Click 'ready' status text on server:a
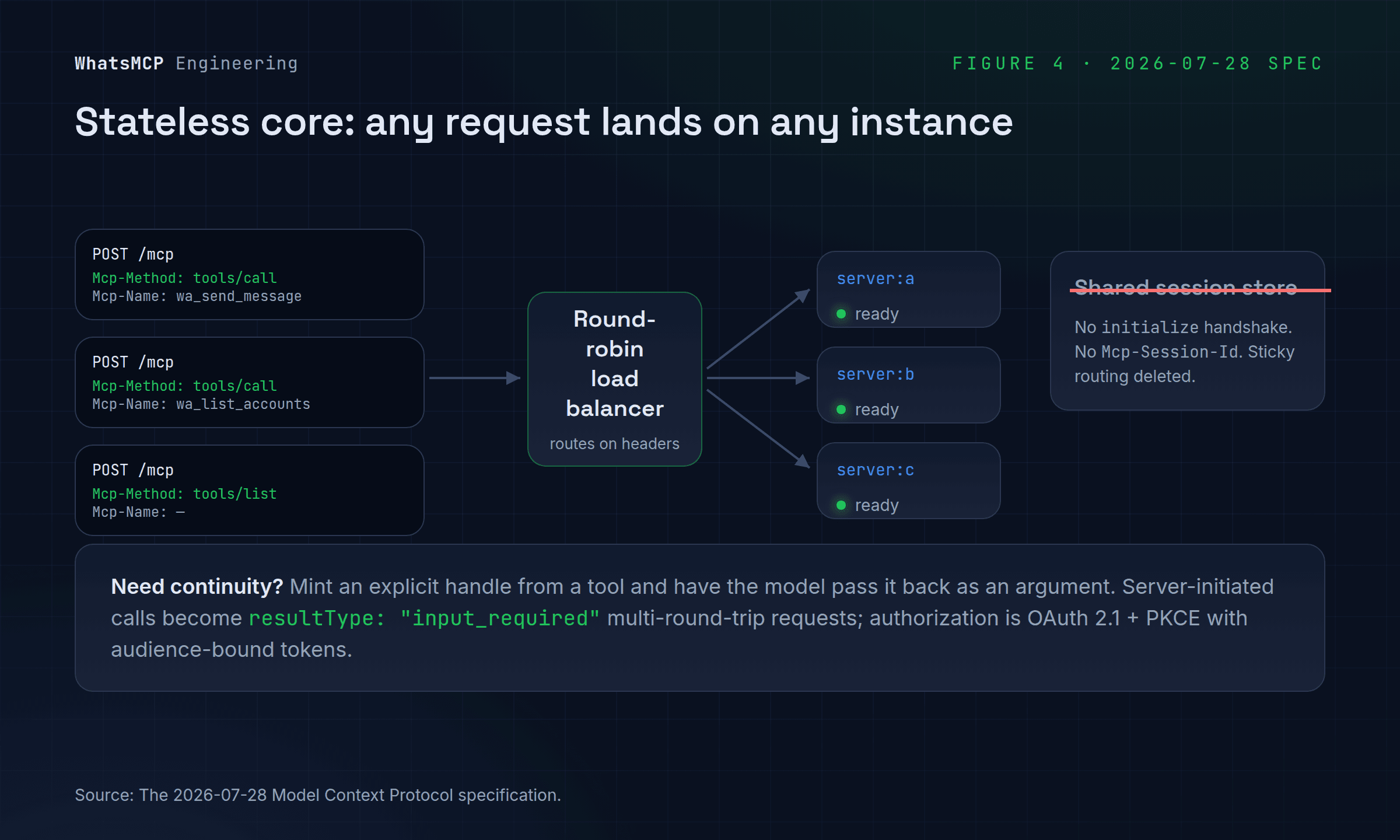Viewport: 1400px width, 840px height. [877, 314]
